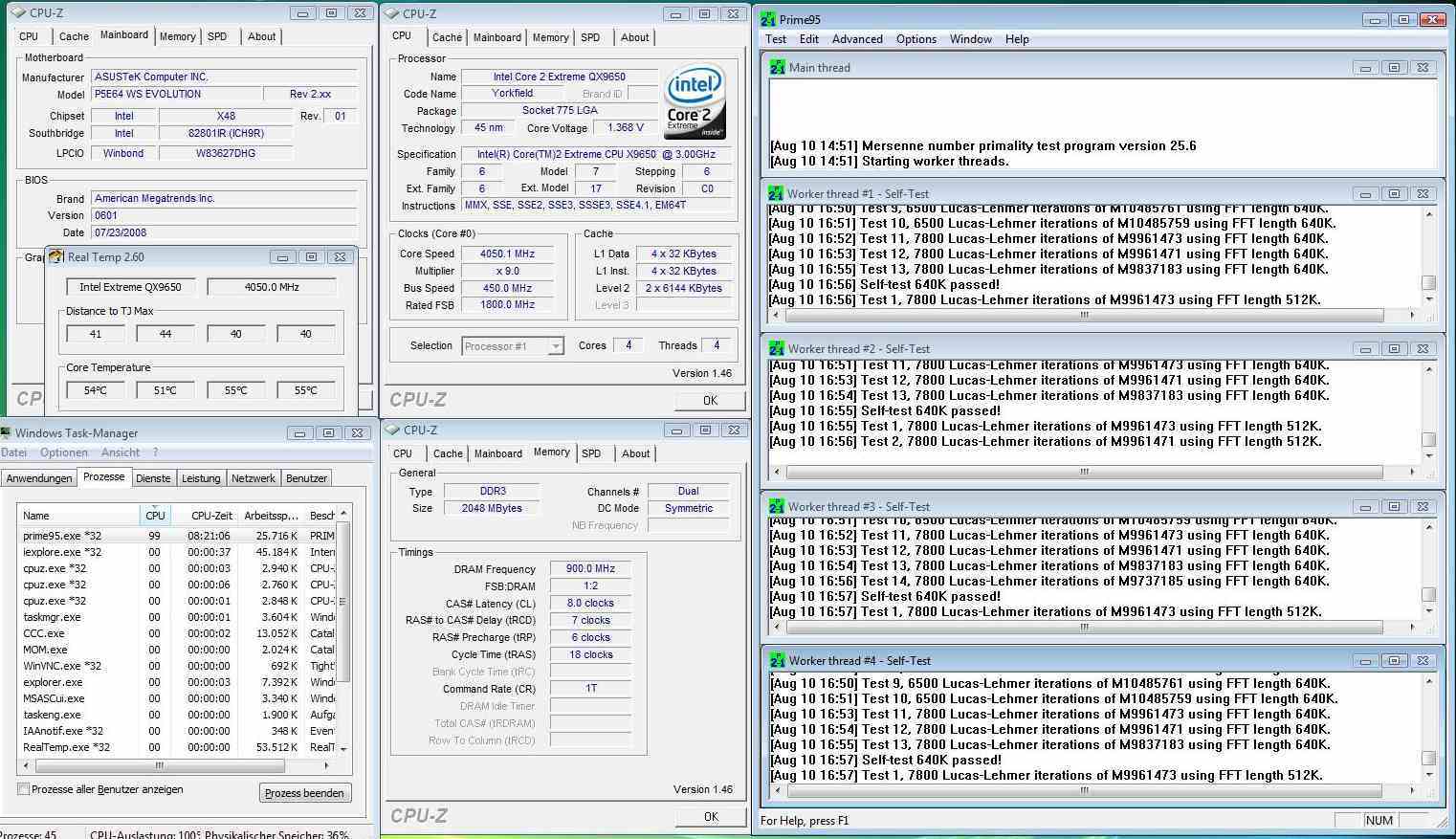This screenshot has height=839, width=1456.
Task: Click the Worker thread #4 window icon
Action: [777, 660]
